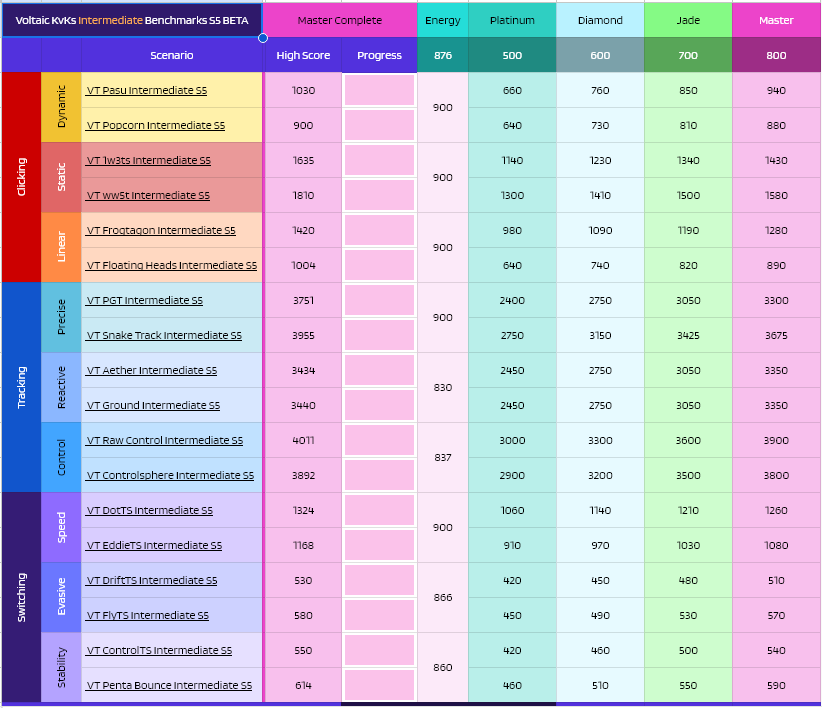
Task: Click the Switching category cell
Action: [x=21, y=597]
